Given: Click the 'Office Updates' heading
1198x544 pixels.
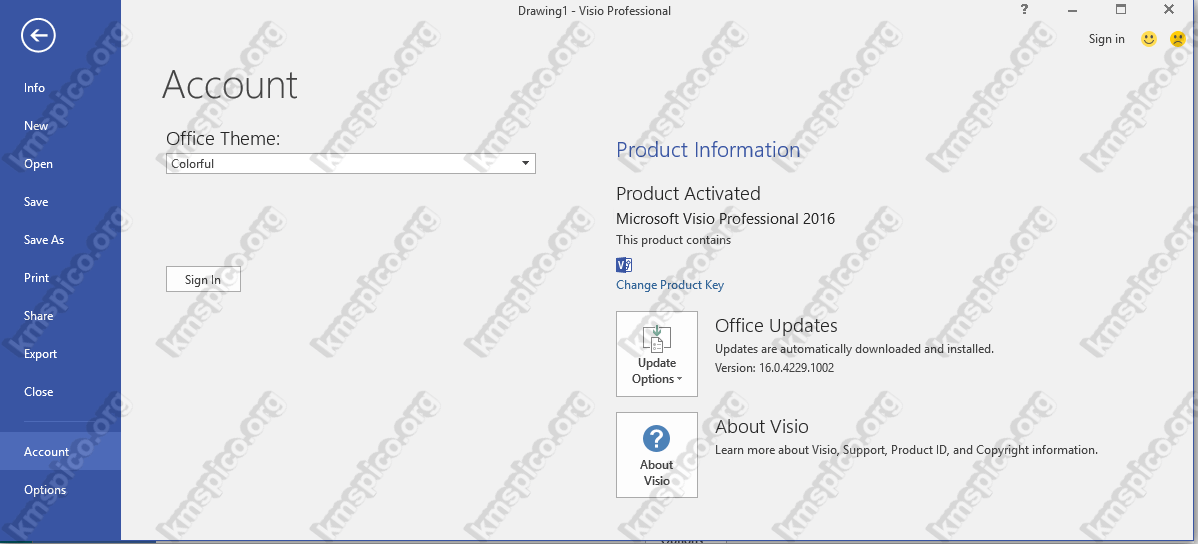Looking at the screenshot, I should click(x=776, y=326).
